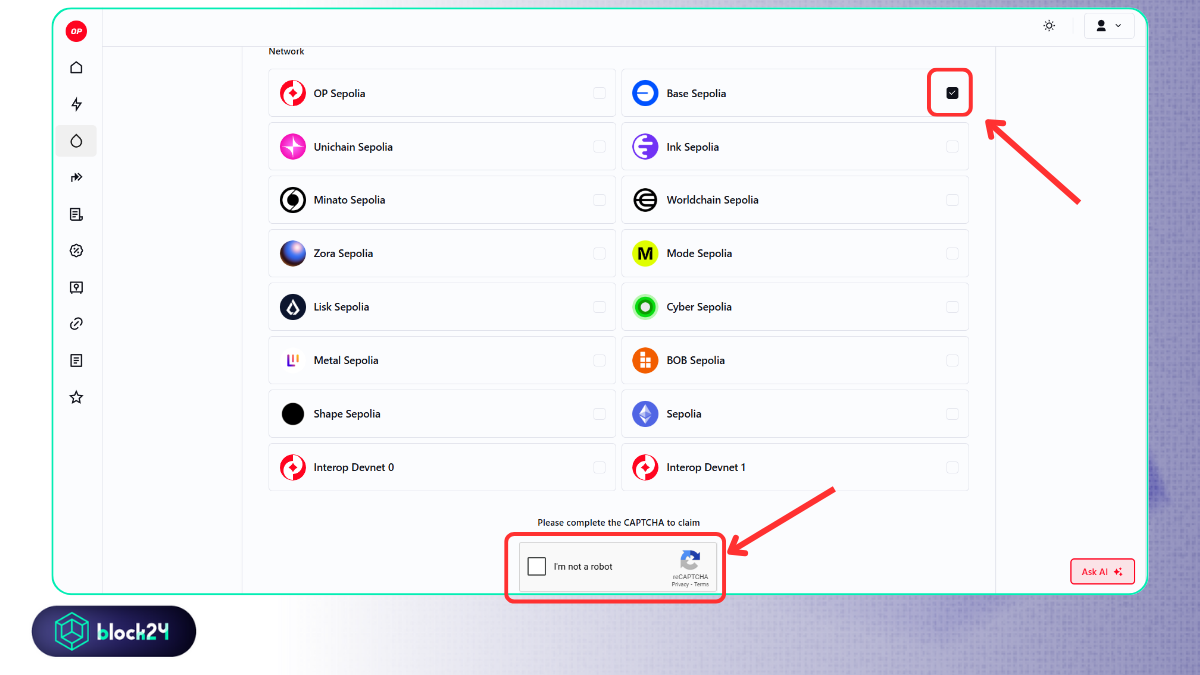Check the Metal Sepolia checkbox
Image resolution: width=1200 pixels, height=675 pixels.
click(x=599, y=360)
